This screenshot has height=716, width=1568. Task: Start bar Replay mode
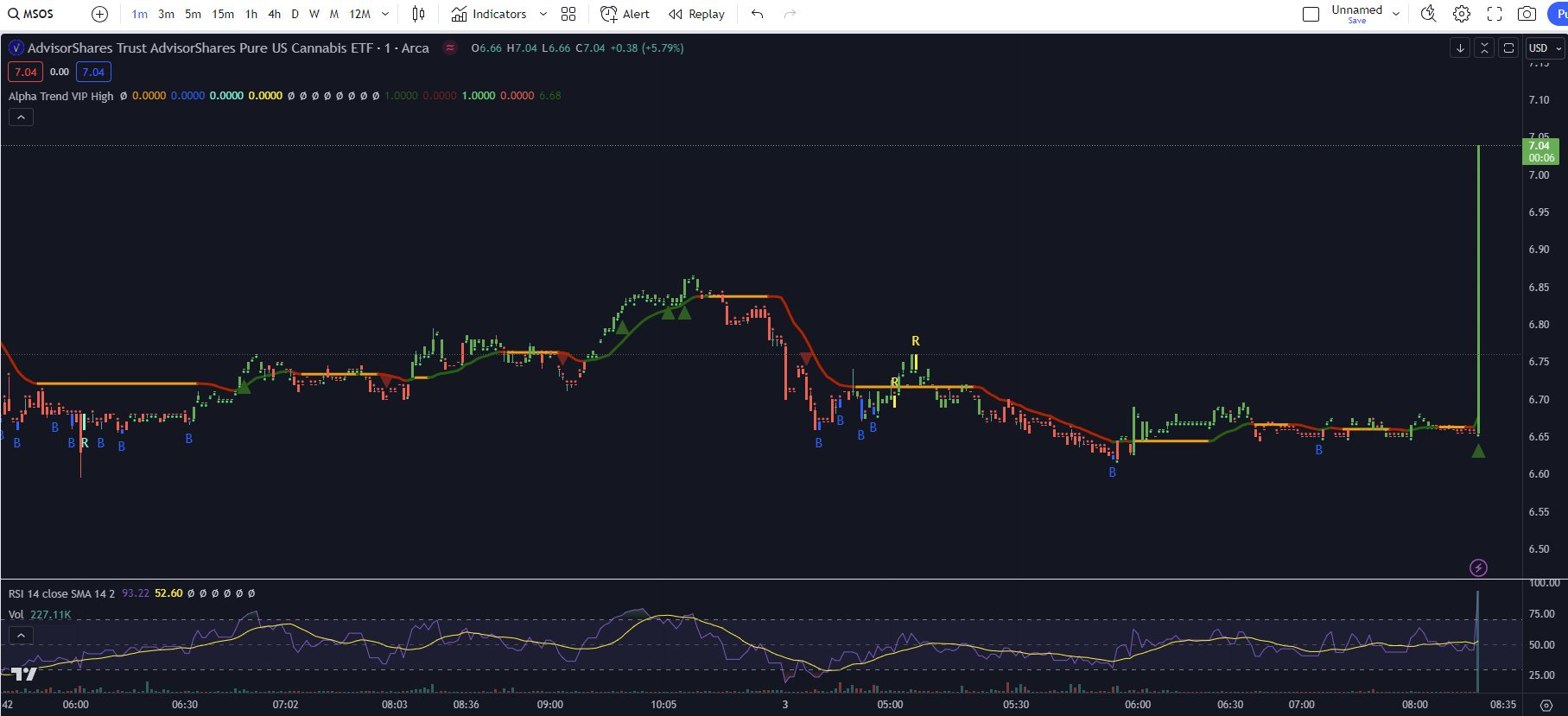pos(696,14)
